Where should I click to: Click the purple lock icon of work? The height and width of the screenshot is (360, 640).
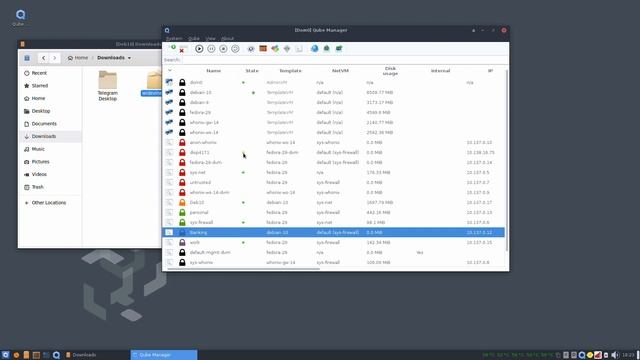[x=182, y=242]
